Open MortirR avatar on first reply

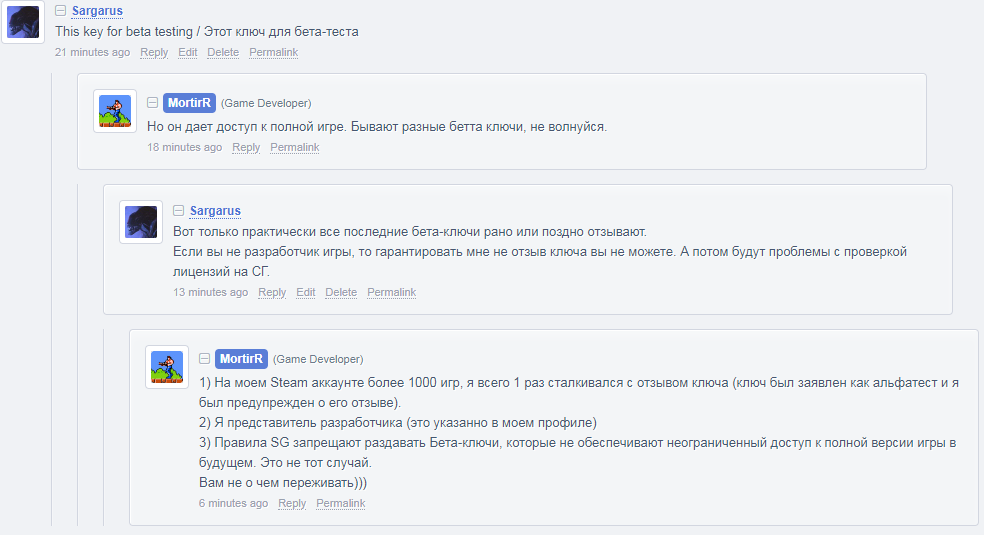[115, 111]
